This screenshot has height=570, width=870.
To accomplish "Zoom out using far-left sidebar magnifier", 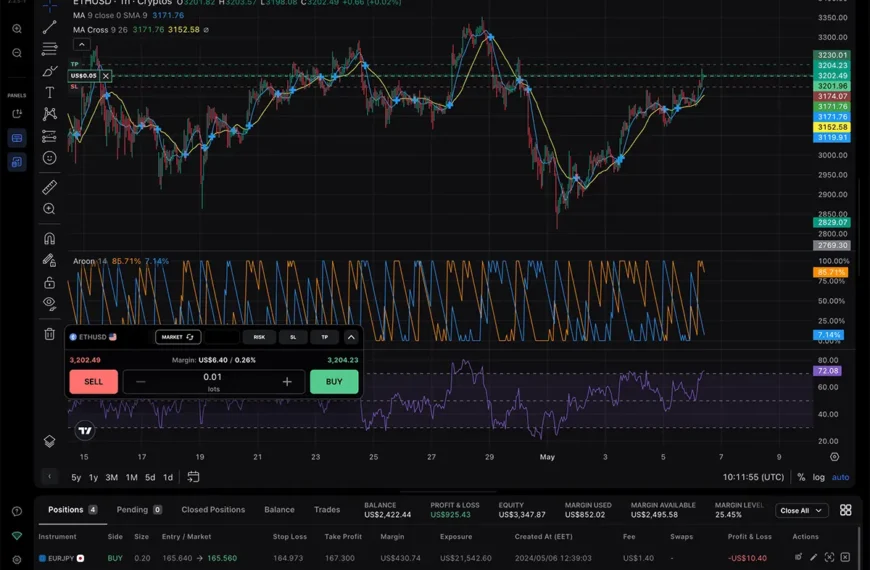I will click(x=17, y=53).
